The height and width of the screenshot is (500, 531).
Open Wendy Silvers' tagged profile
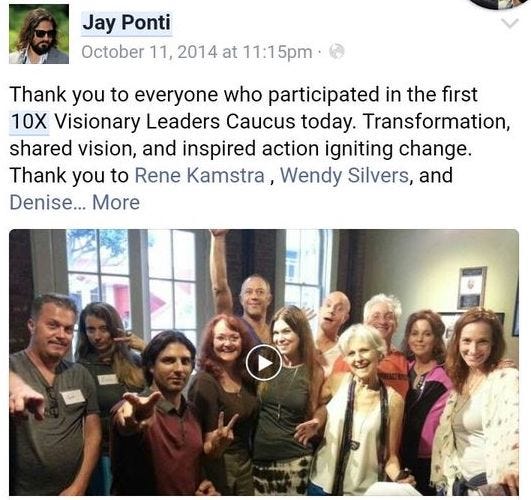click(344, 175)
